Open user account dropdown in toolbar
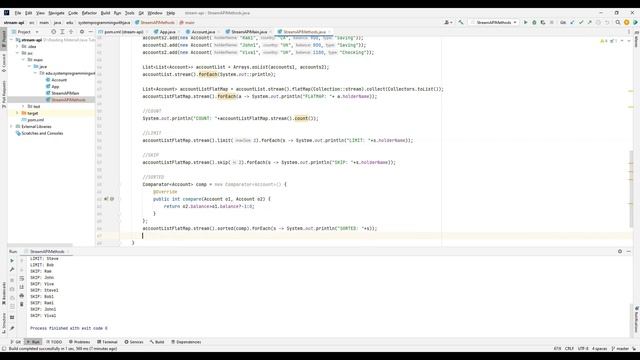Viewport: 640px width, 360px height. point(448,22)
